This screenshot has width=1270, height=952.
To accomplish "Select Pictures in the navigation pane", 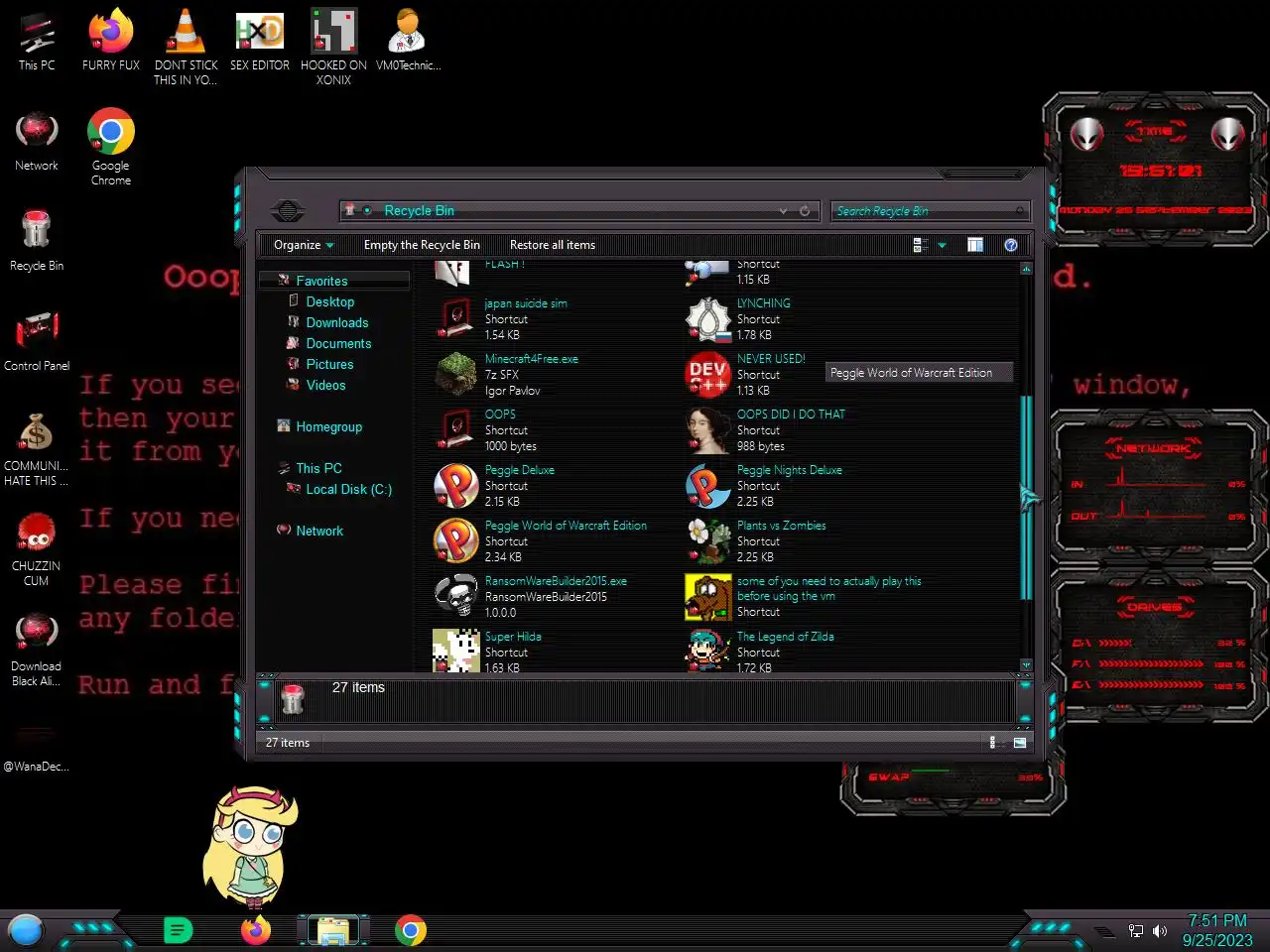I will point(329,364).
